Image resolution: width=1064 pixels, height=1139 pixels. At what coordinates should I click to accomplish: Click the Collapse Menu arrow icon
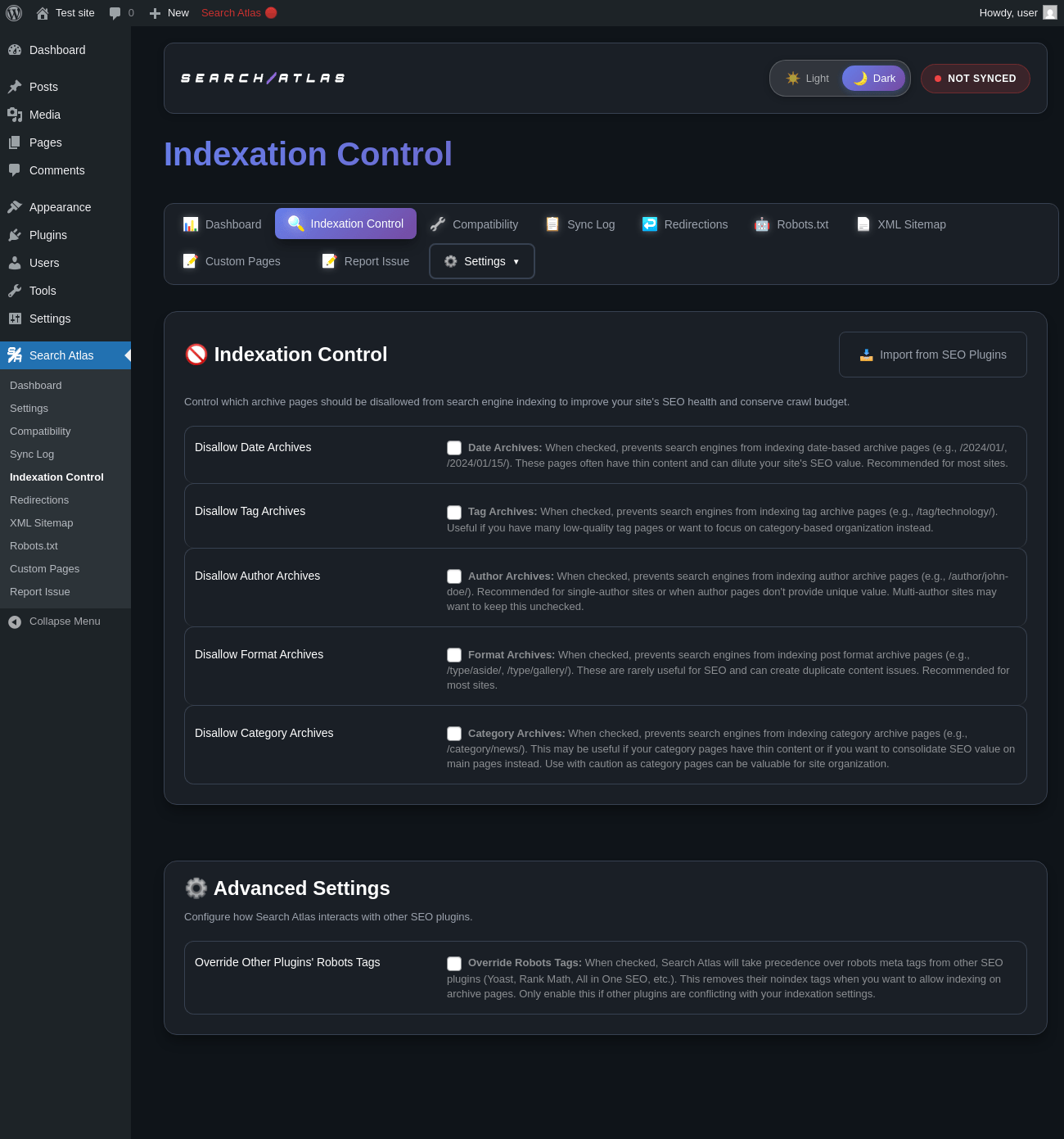[x=15, y=622]
